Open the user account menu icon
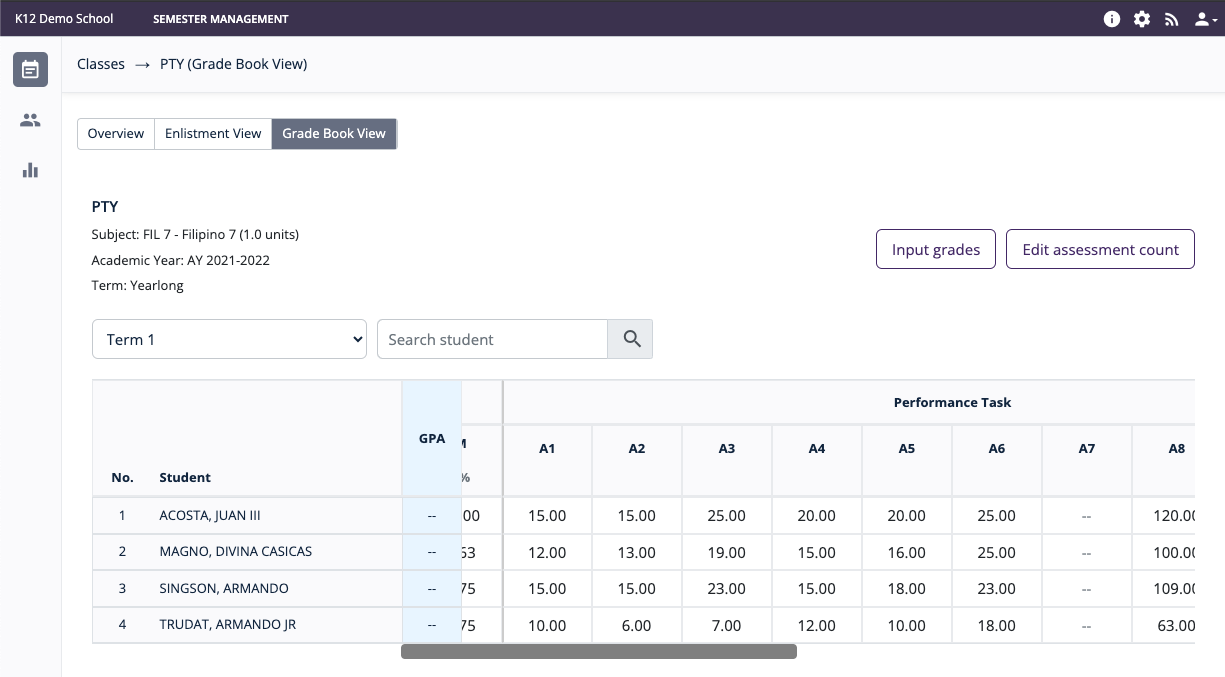This screenshot has width=1225, height=677. click(x=1205, y=19)
